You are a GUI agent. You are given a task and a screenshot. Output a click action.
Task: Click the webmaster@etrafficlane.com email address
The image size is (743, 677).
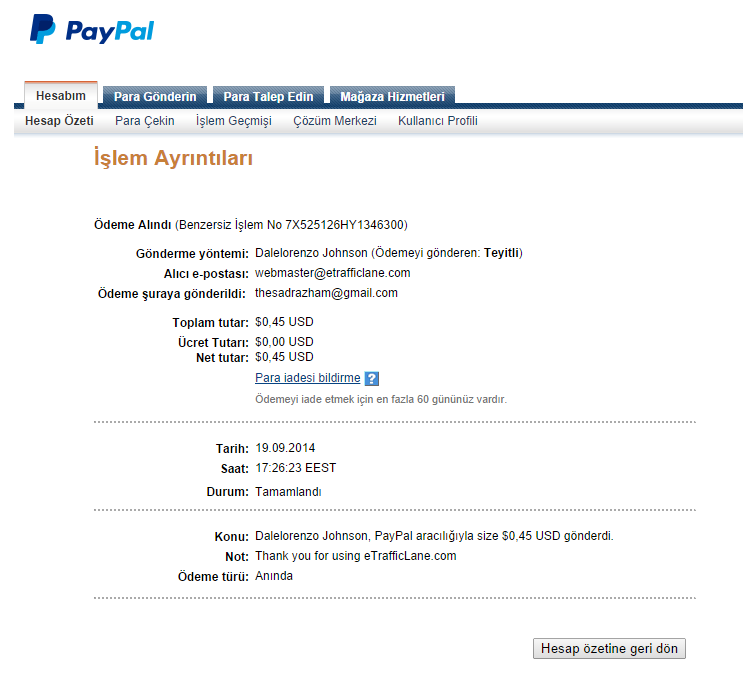(333, 273)
